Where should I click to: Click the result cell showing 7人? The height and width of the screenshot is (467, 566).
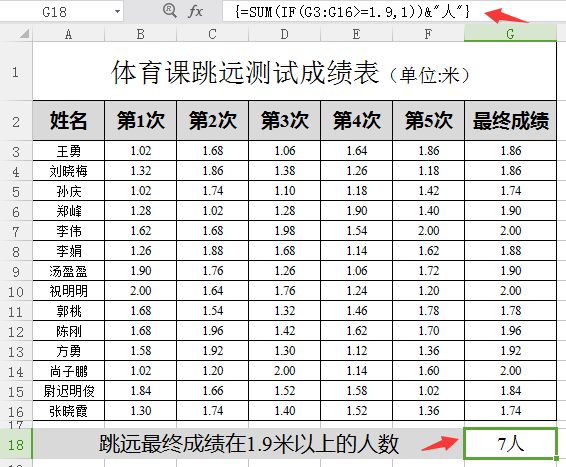coord(510,444)
